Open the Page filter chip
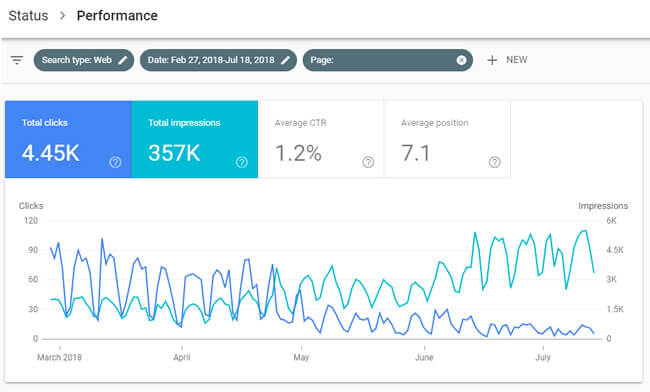650x392 pixels. (x=388, y=60)
